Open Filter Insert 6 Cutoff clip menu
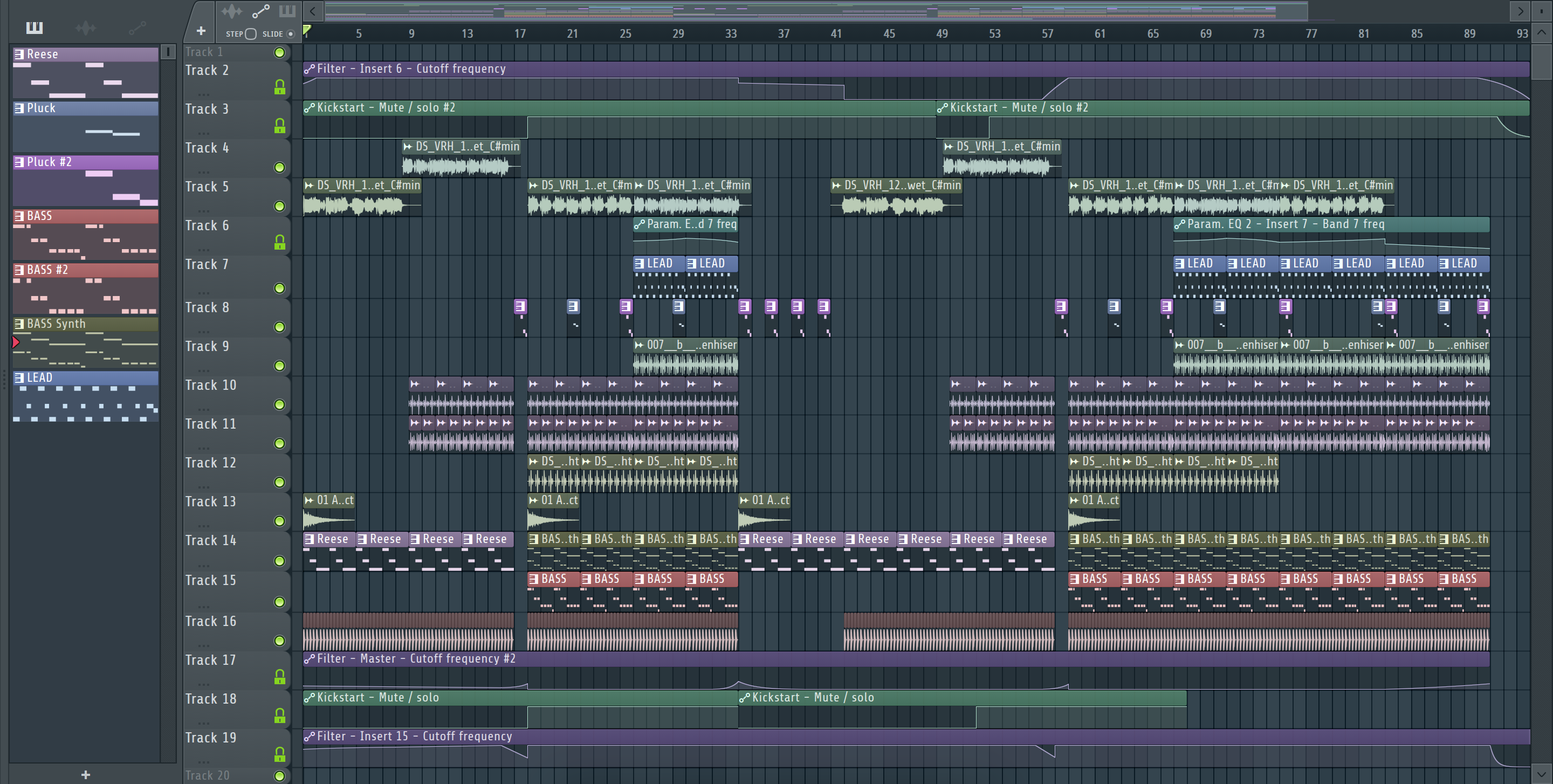 click(310, 70)
